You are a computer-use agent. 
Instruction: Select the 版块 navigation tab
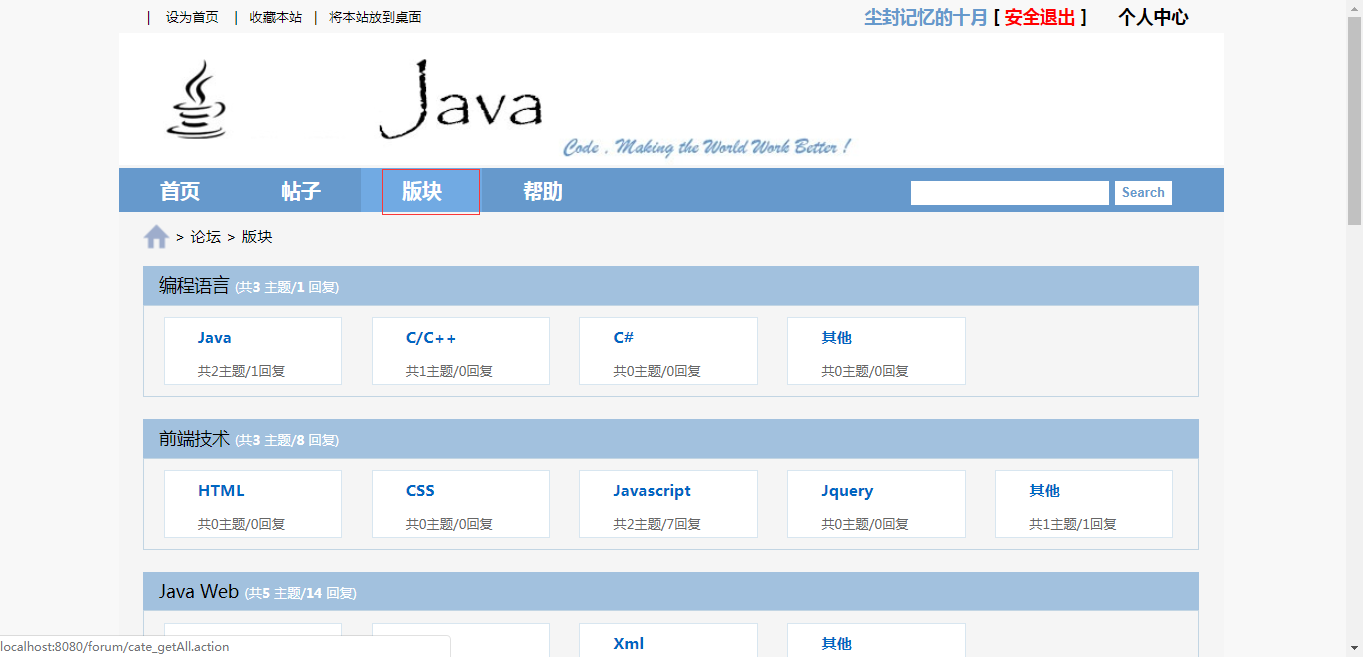tap(422, 191)
